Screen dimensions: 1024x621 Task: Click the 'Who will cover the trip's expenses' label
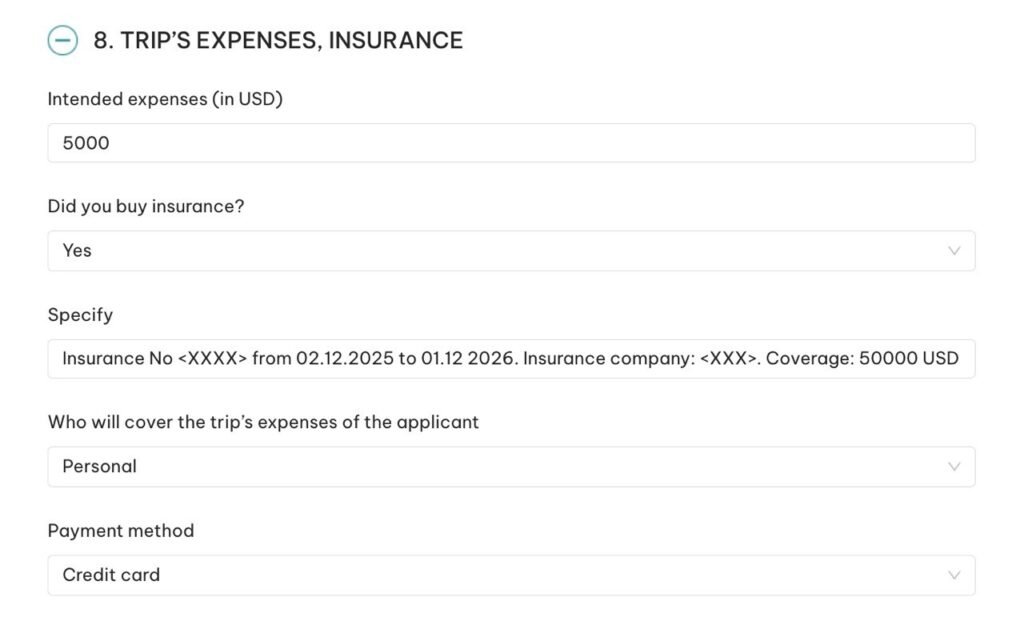pyautogui.click(x=263, y=422)
